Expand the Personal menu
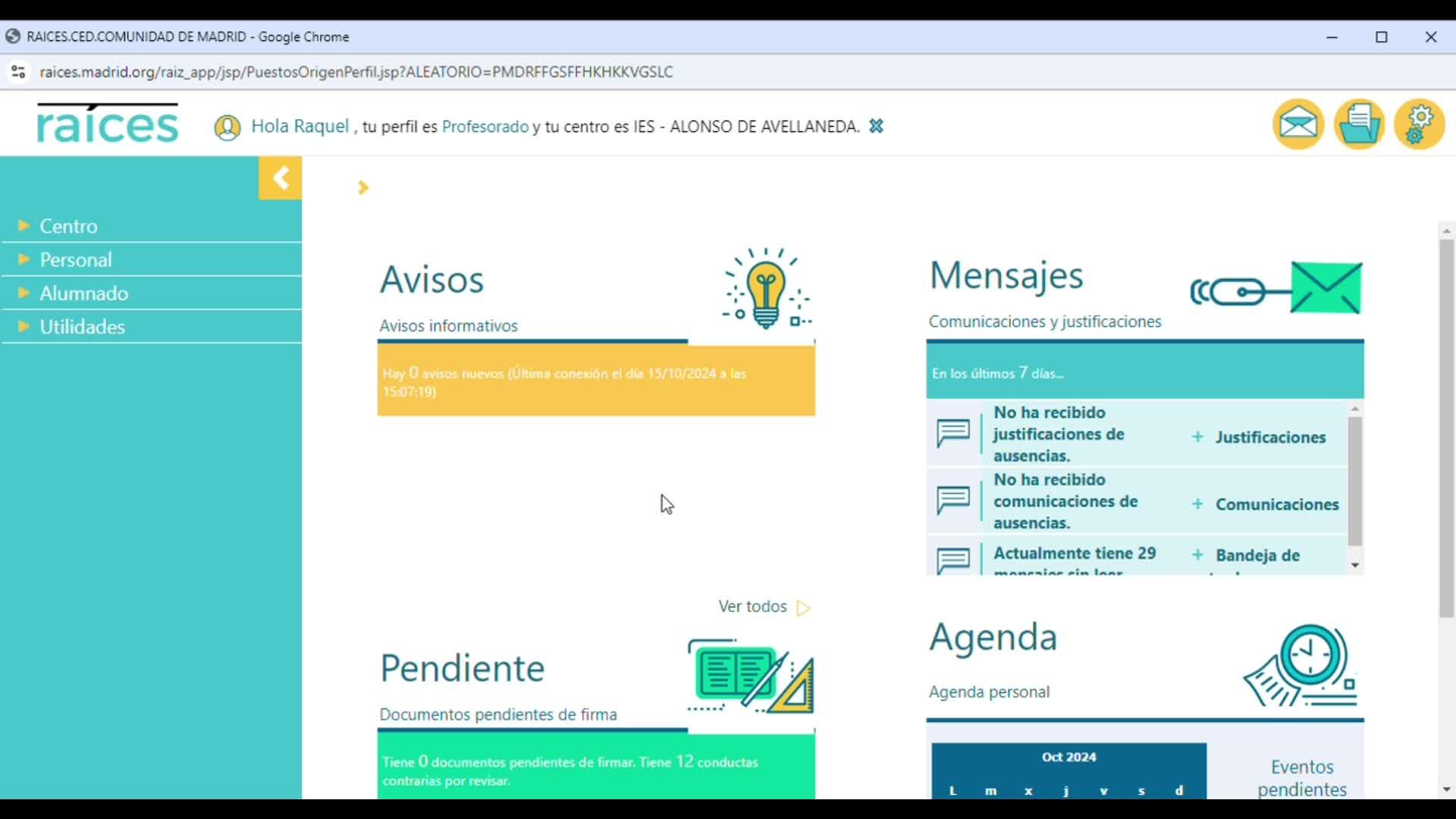 click(x=75, y=259)
